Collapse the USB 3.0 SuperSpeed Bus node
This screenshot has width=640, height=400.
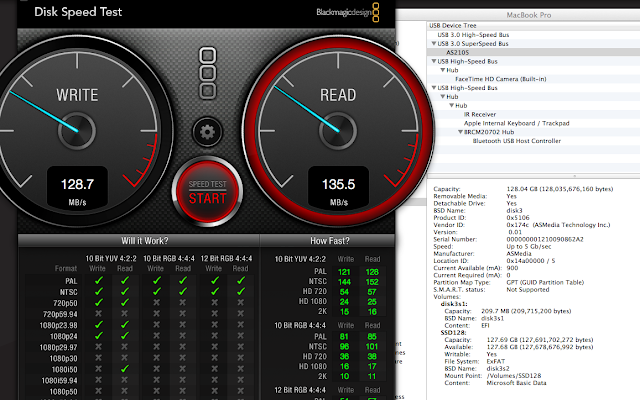tap(433, 43)
